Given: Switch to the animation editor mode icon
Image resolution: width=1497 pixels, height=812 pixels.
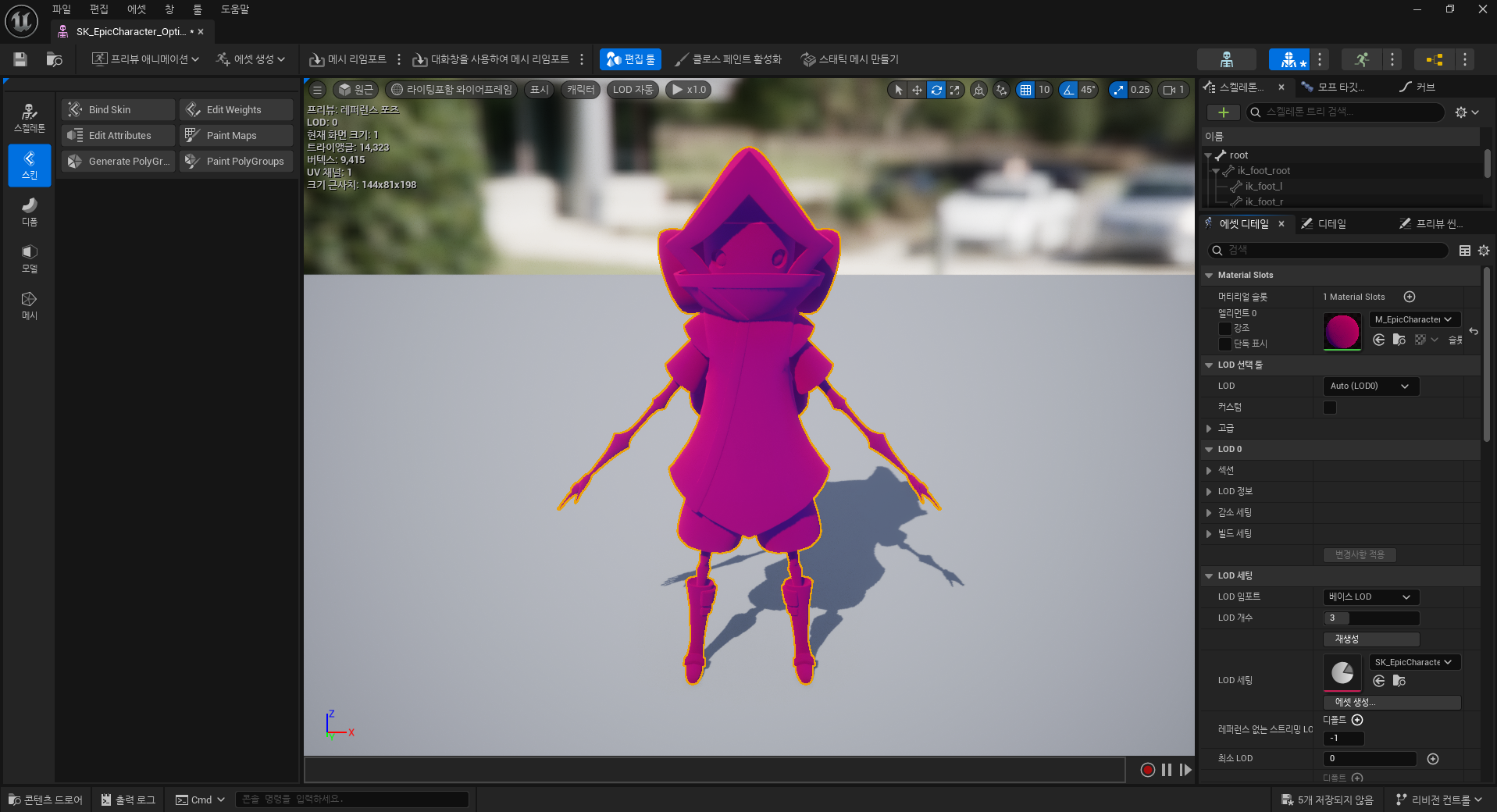Looking at the screenshot, I should point(1362,59).
